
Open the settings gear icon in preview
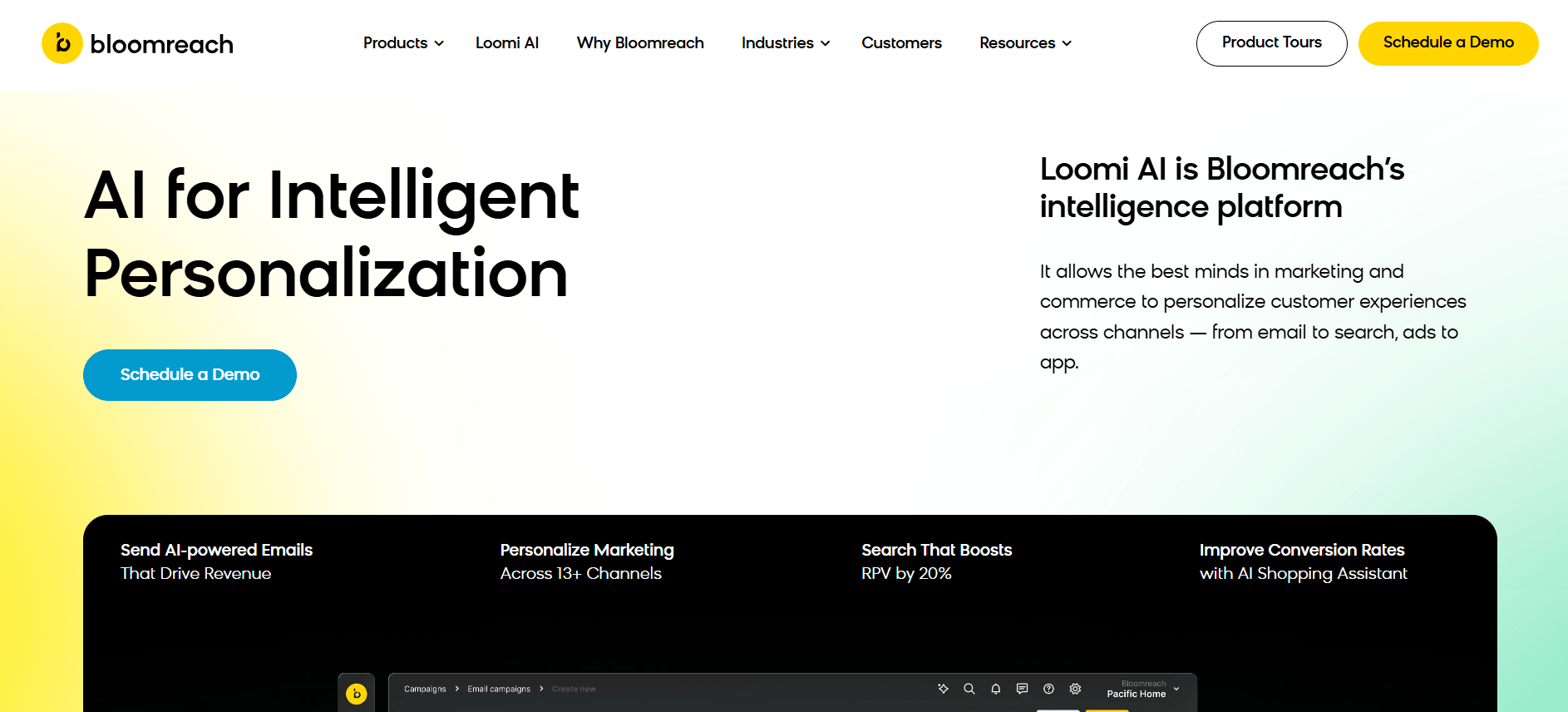1076,689
